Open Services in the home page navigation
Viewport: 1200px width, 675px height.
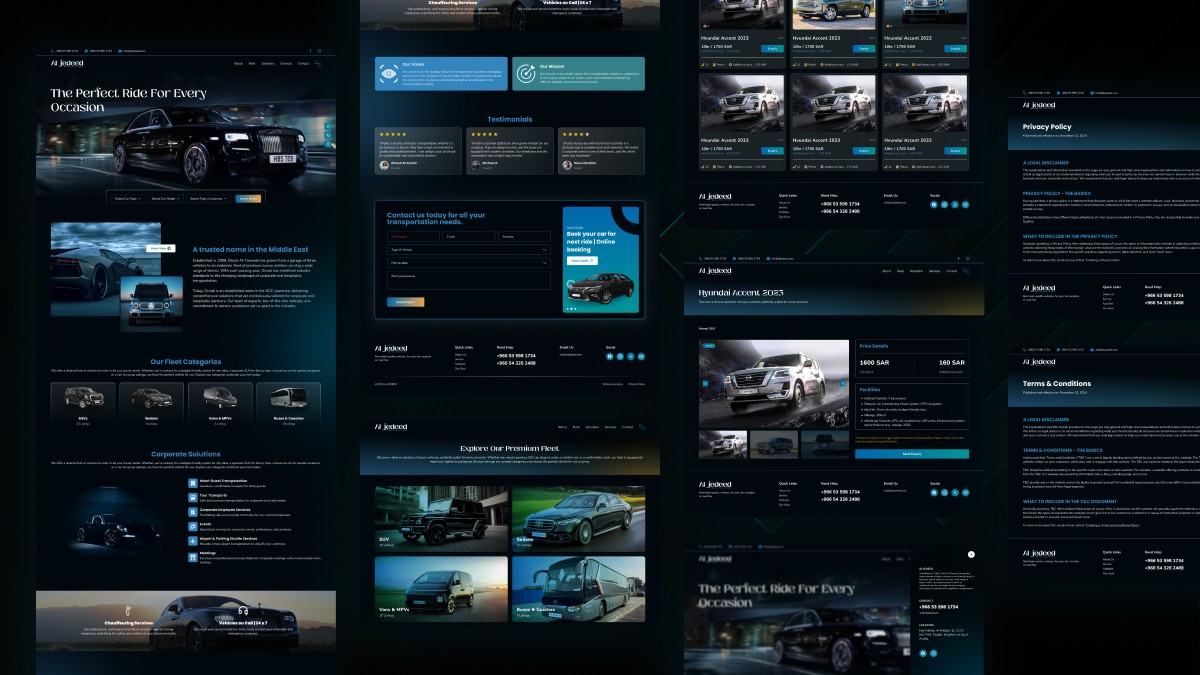pos(286,63)
